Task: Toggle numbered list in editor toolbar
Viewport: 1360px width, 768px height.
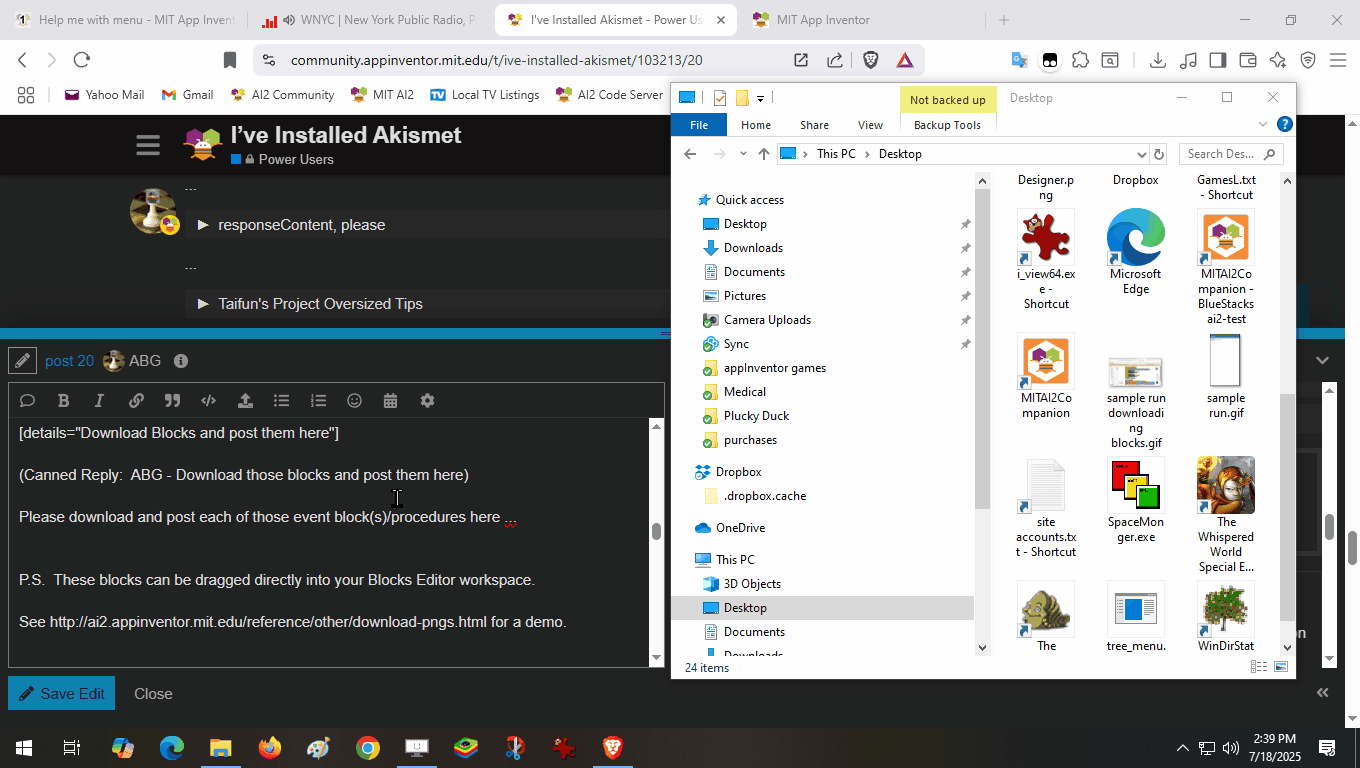Action: tap(318, 401)
